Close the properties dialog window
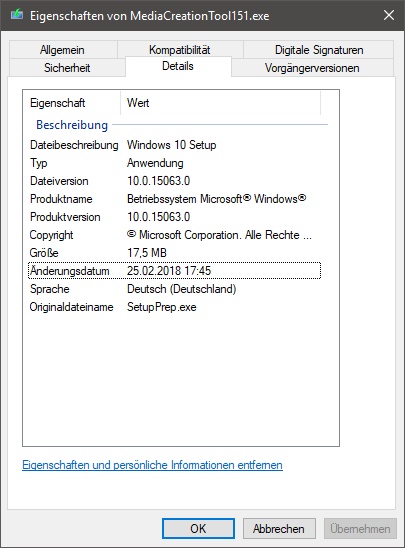 (389, 15)
